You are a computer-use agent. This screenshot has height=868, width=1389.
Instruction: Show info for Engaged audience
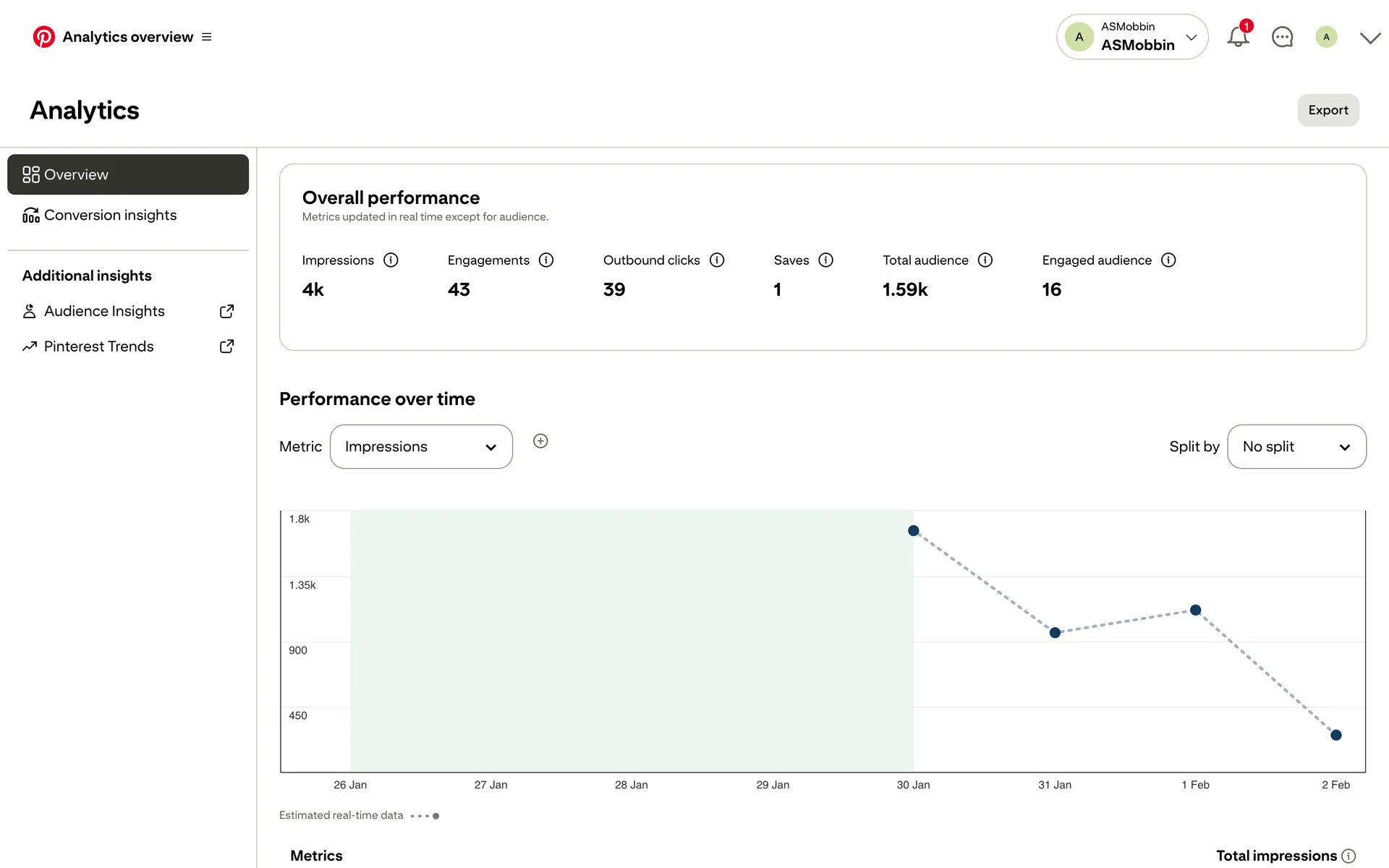[1168, 260]
